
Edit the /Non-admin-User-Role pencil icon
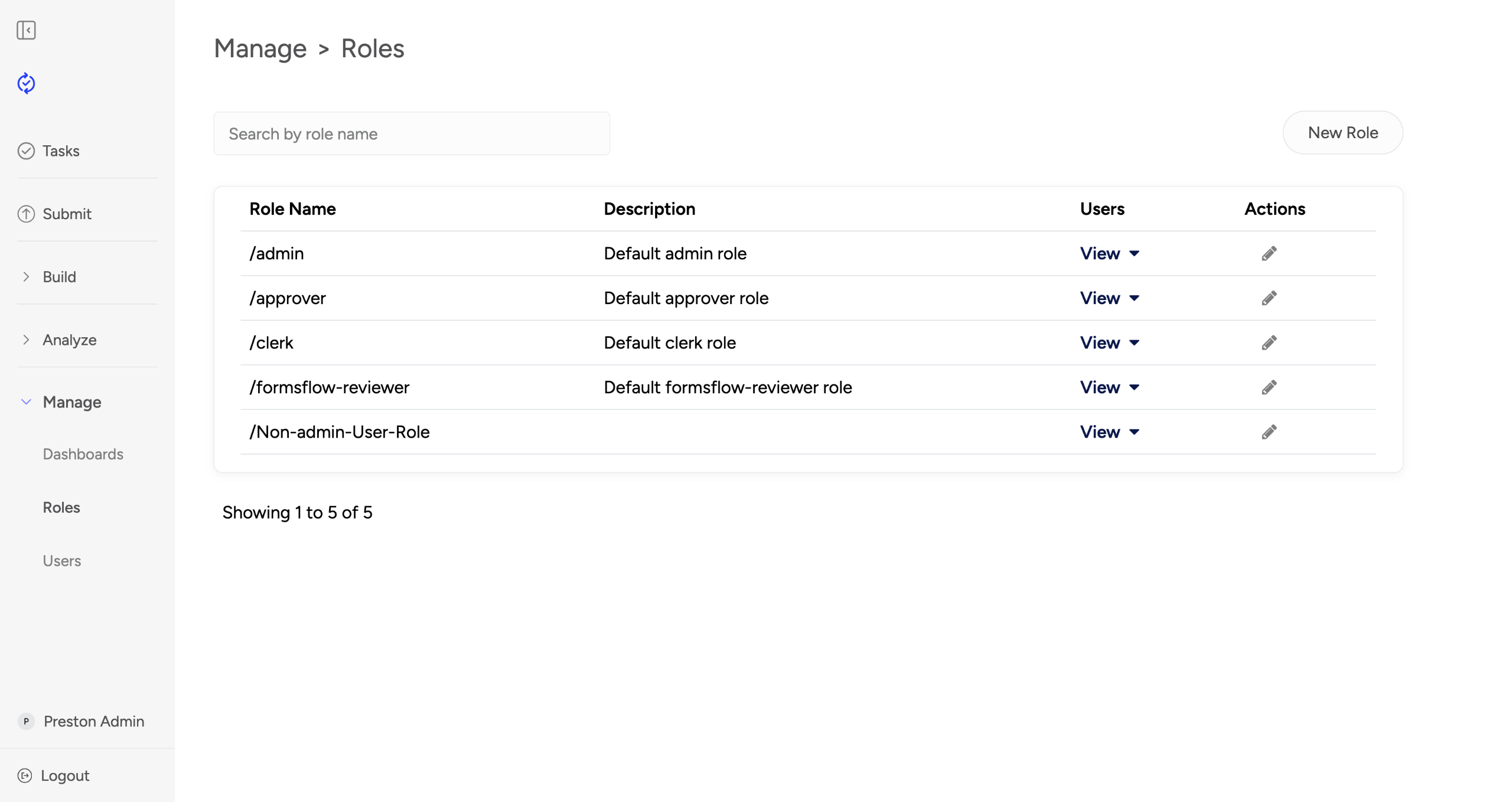tap(1269, 432)
